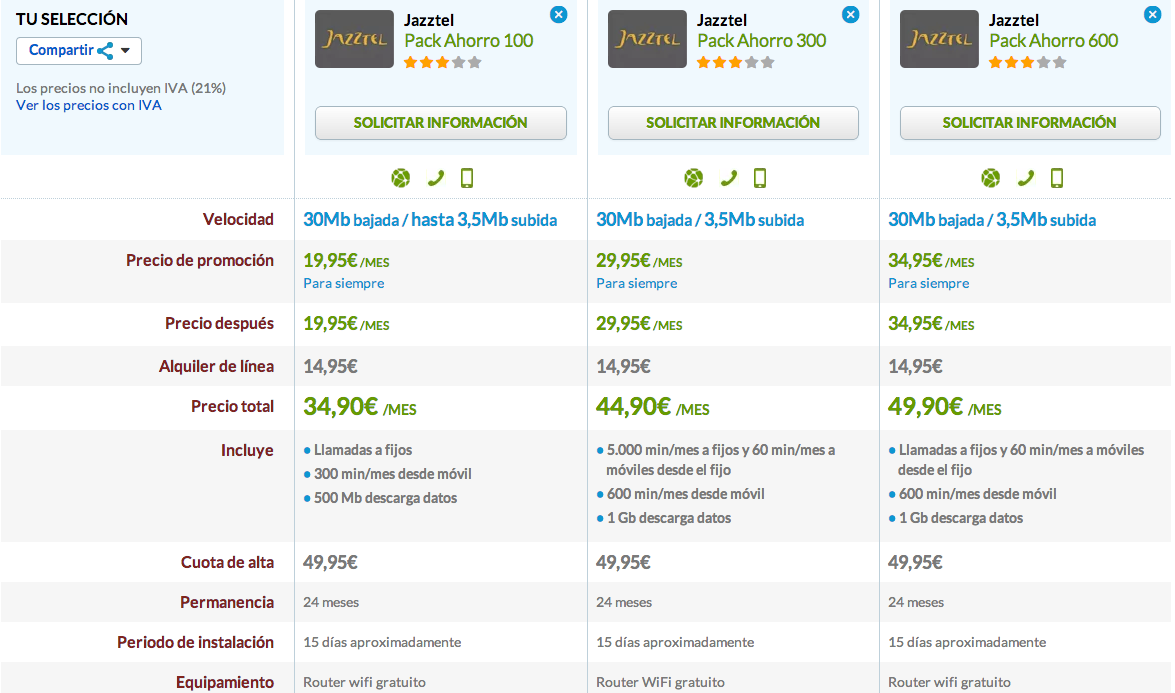Click the star rating of Pack Ahorro 100
The height and width of the screenshot is (693, 1175).
pos(442,62)
